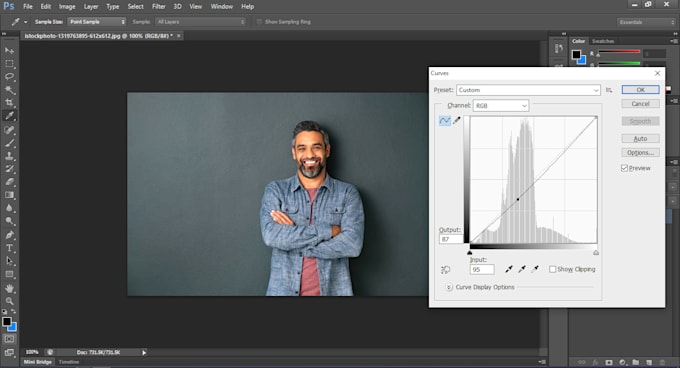Choose the pencil draw tool in Curves
The height and width of the screenshot is (368, 680).
(x=457, y=120)
